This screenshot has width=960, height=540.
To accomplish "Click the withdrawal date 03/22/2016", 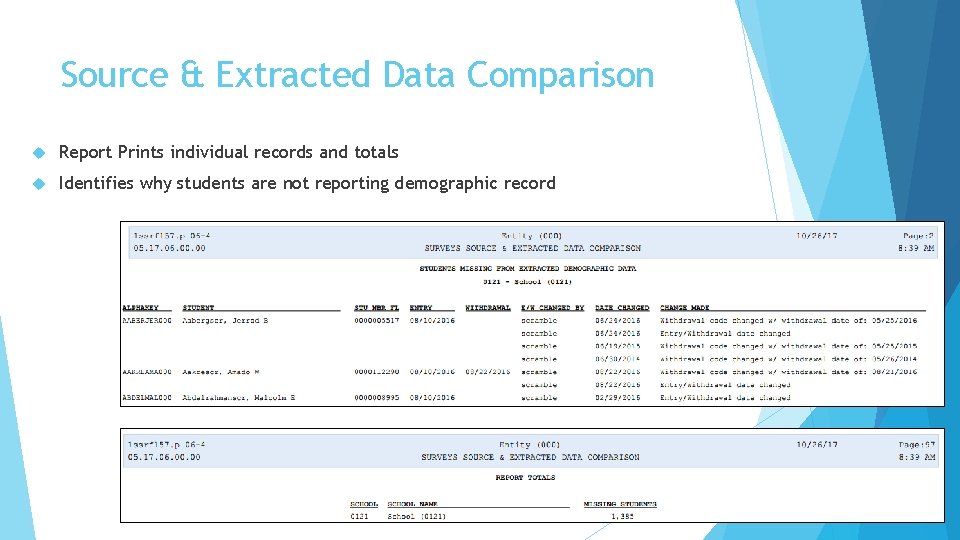I will (488, 372).
